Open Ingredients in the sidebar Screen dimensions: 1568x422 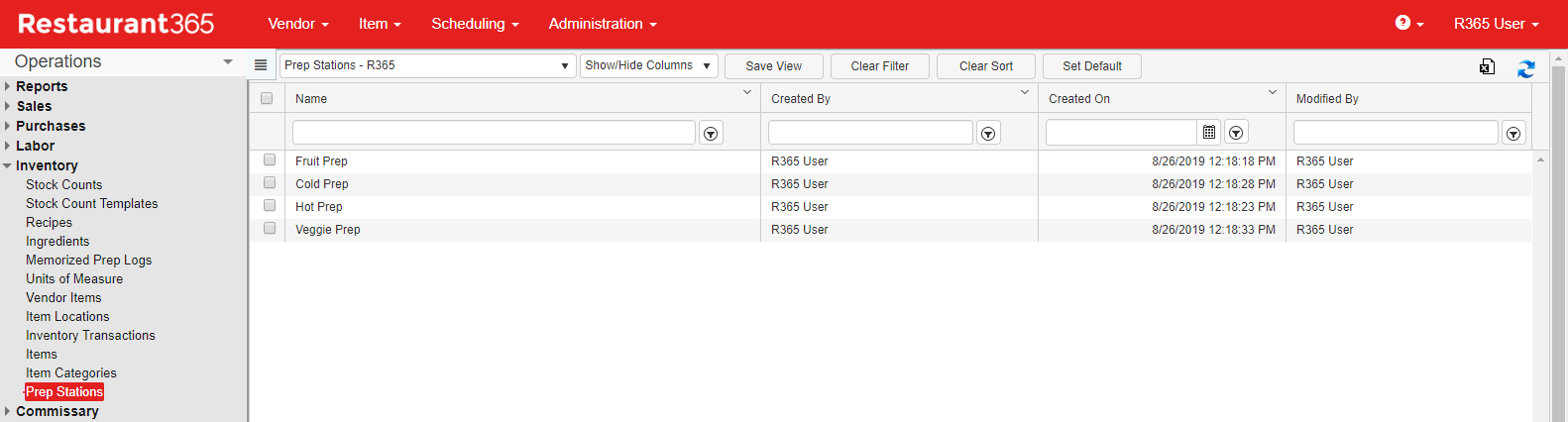(x=57, y=241)
